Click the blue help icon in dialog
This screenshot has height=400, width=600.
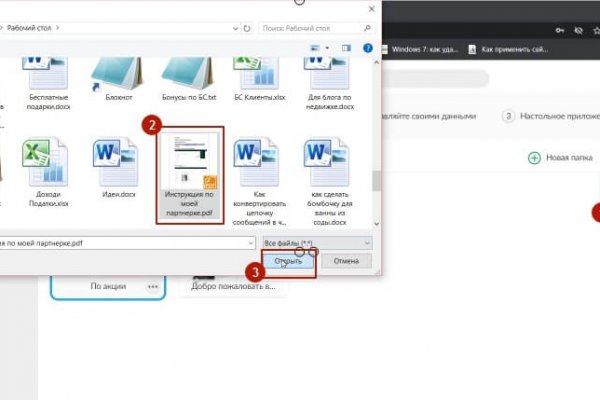366,47
